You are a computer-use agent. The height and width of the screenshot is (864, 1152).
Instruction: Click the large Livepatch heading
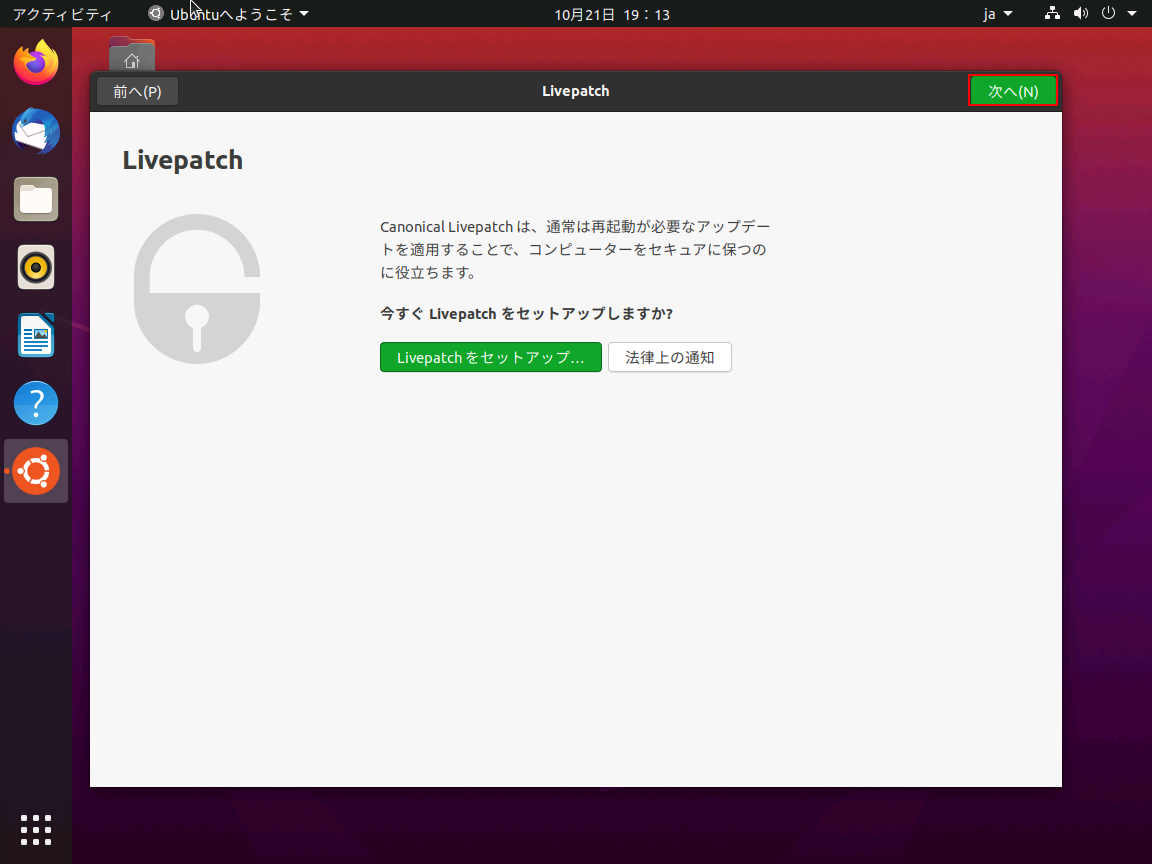[x=183, y=160]
